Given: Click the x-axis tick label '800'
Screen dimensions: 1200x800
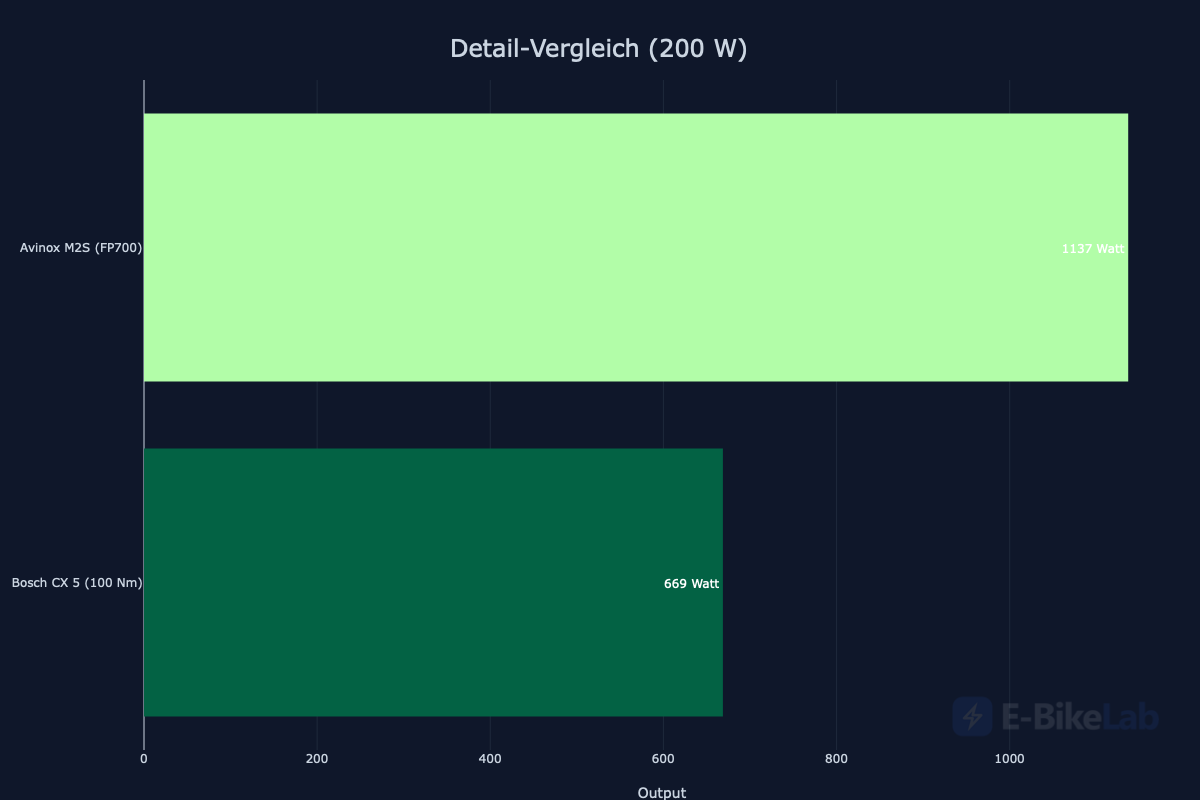Looking at the screenshot, I should (x=836, y=759).
